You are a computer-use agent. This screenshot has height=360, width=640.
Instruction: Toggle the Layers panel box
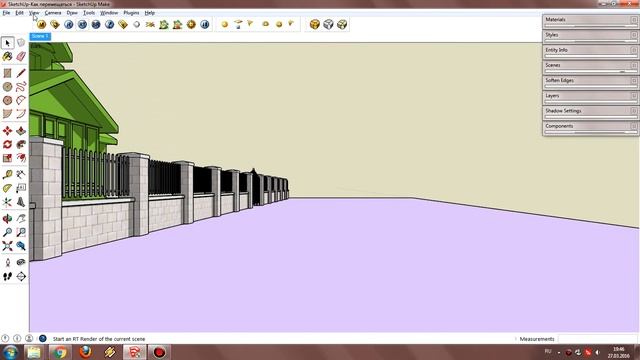coord(634,96)
